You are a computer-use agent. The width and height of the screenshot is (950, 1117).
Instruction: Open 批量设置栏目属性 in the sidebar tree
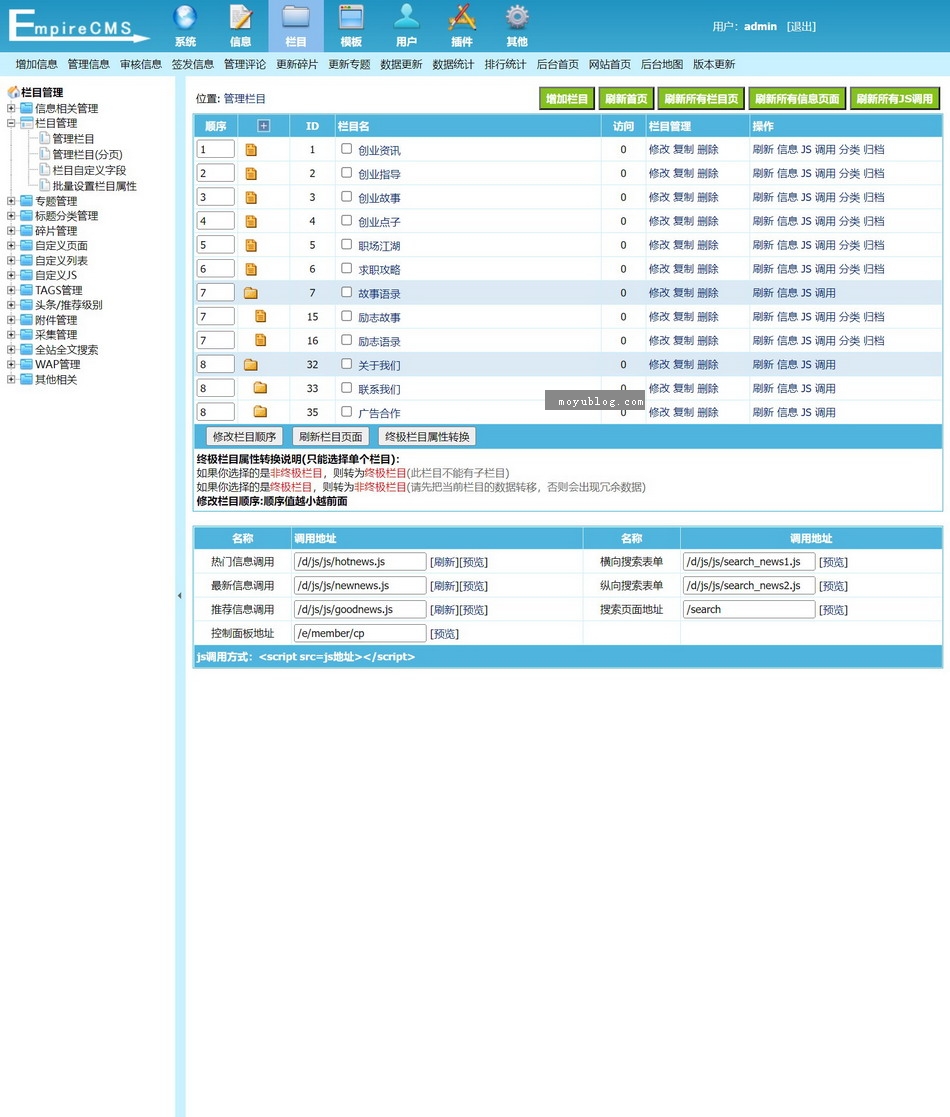coord(94,186)
